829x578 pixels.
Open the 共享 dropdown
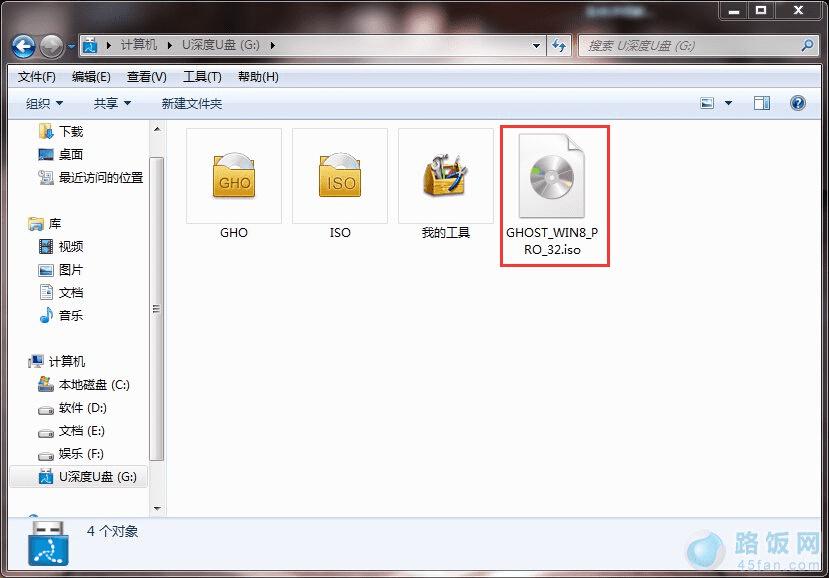coord(112,103)
